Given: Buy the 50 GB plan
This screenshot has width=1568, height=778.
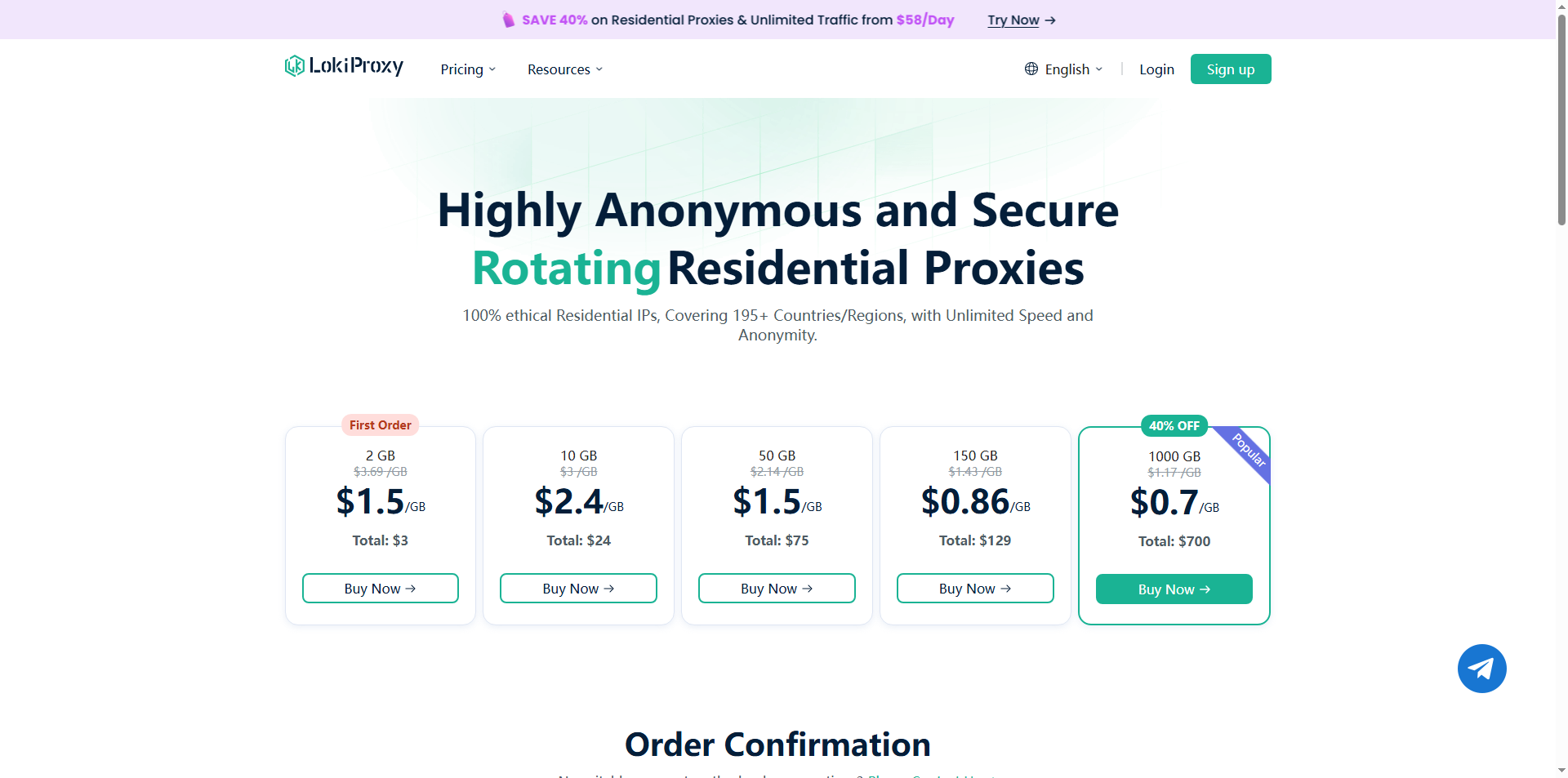Looking at the screenshot, I should (x=777, y=589).
